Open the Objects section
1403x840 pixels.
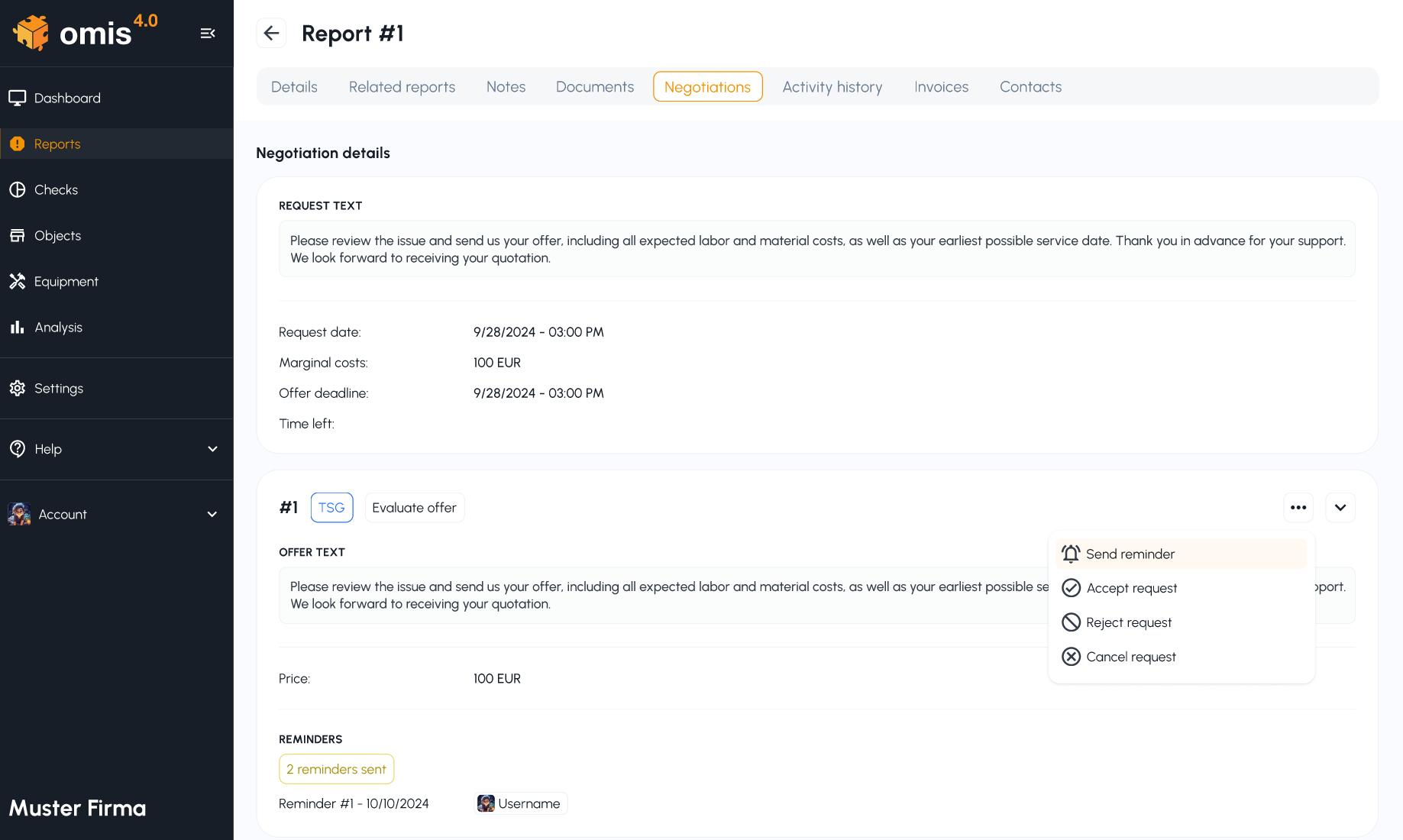tap(57, 235)
